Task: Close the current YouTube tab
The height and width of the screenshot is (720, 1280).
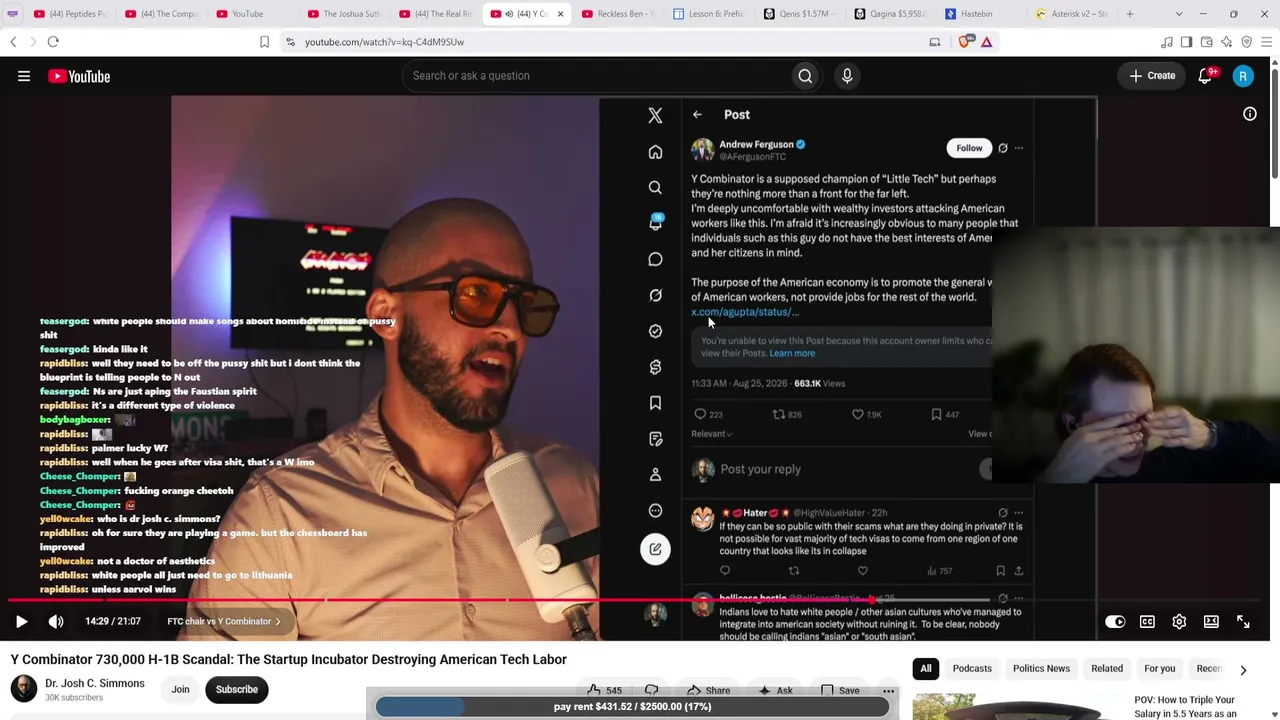Action: tap(560, 14)
